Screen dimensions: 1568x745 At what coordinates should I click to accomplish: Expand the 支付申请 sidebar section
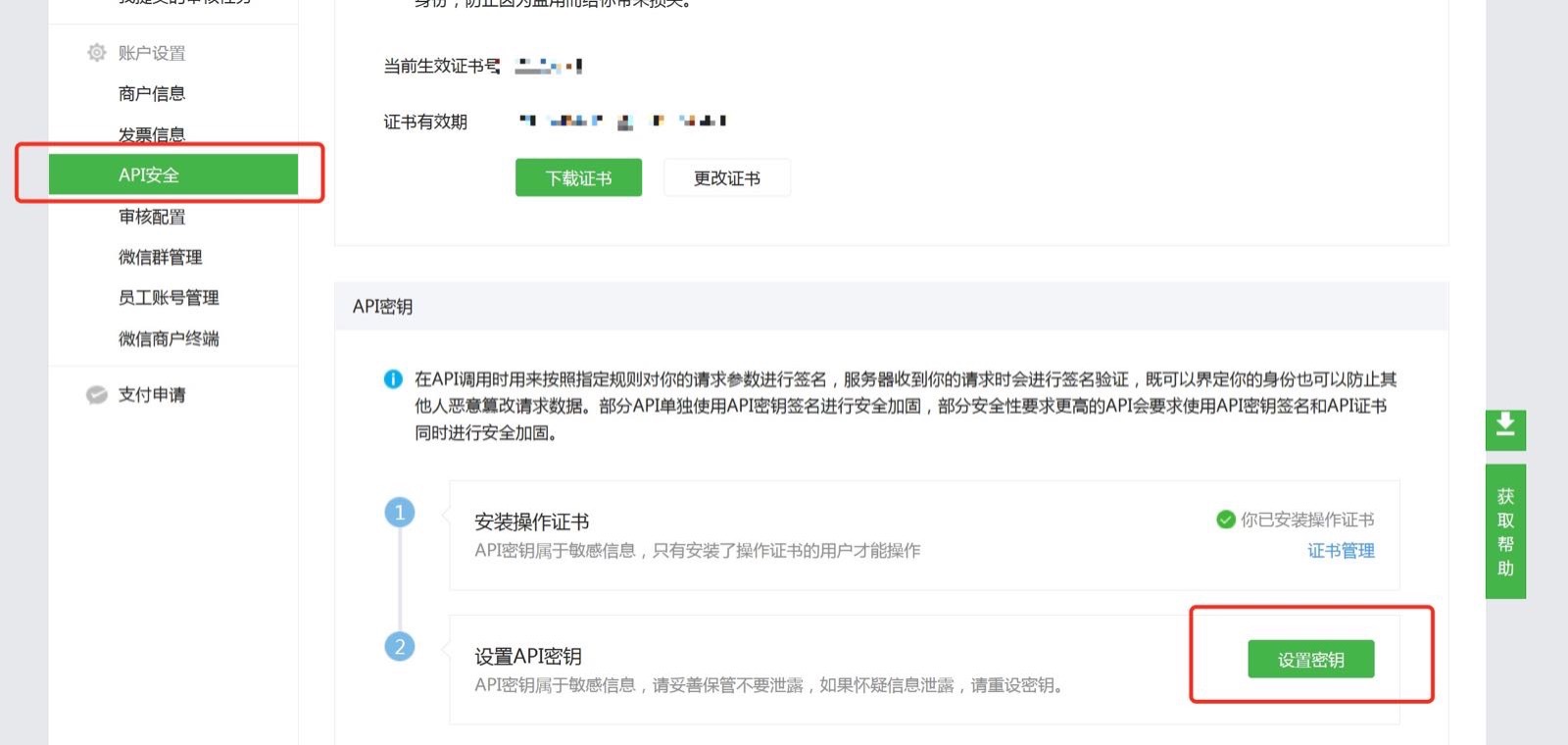coord(152,395)
